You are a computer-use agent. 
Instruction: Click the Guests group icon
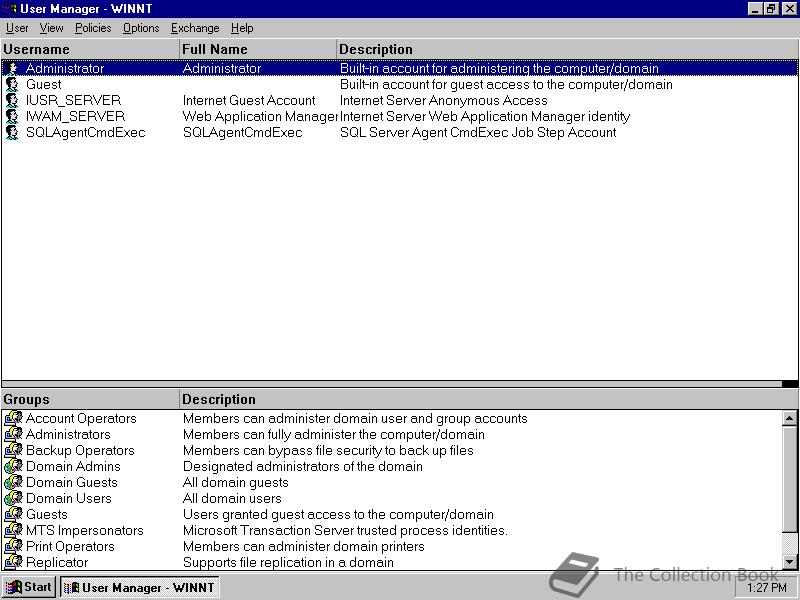click(13, 514)
